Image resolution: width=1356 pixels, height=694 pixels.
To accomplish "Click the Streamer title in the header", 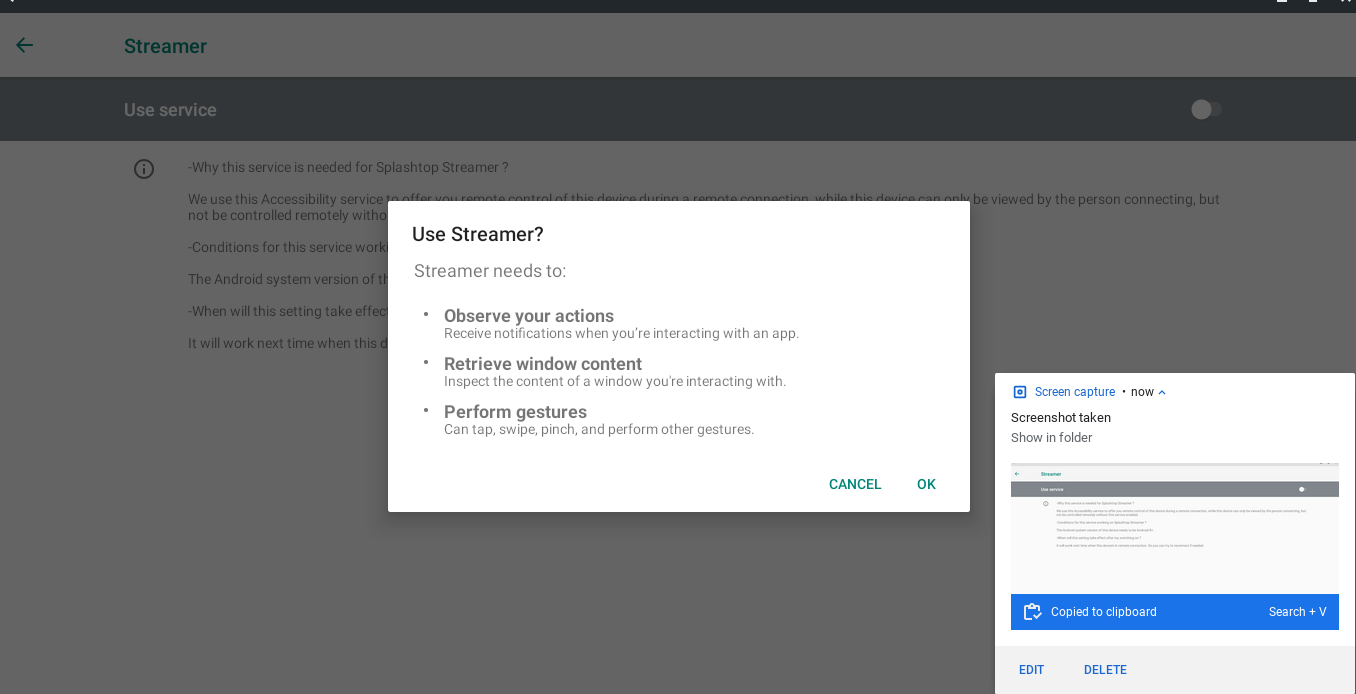I will coord(165,45).
